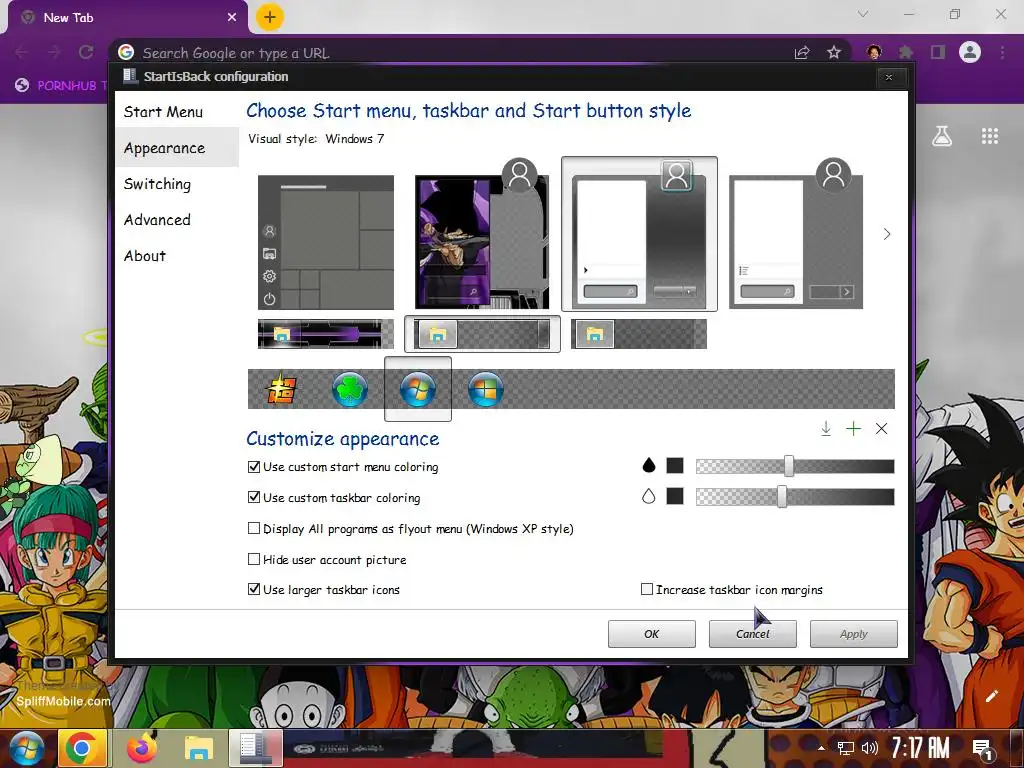
Task: Show hidden system tray icons
Action: click(821, 748)
